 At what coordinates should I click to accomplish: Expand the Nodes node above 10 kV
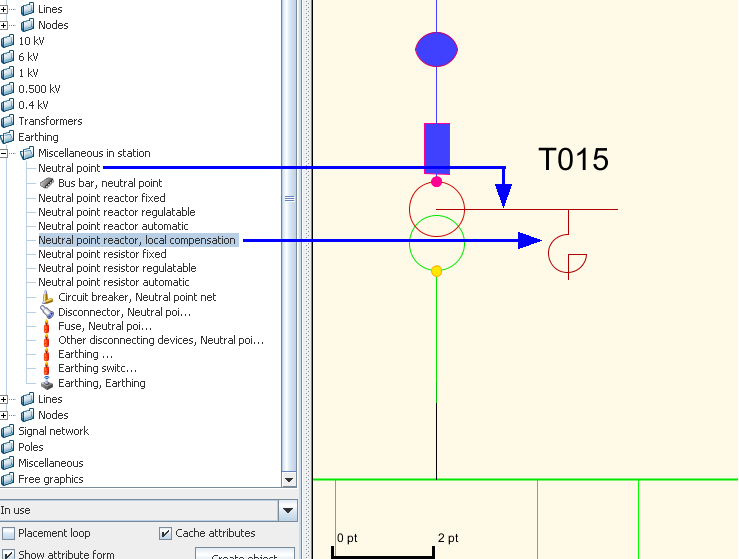4,25
